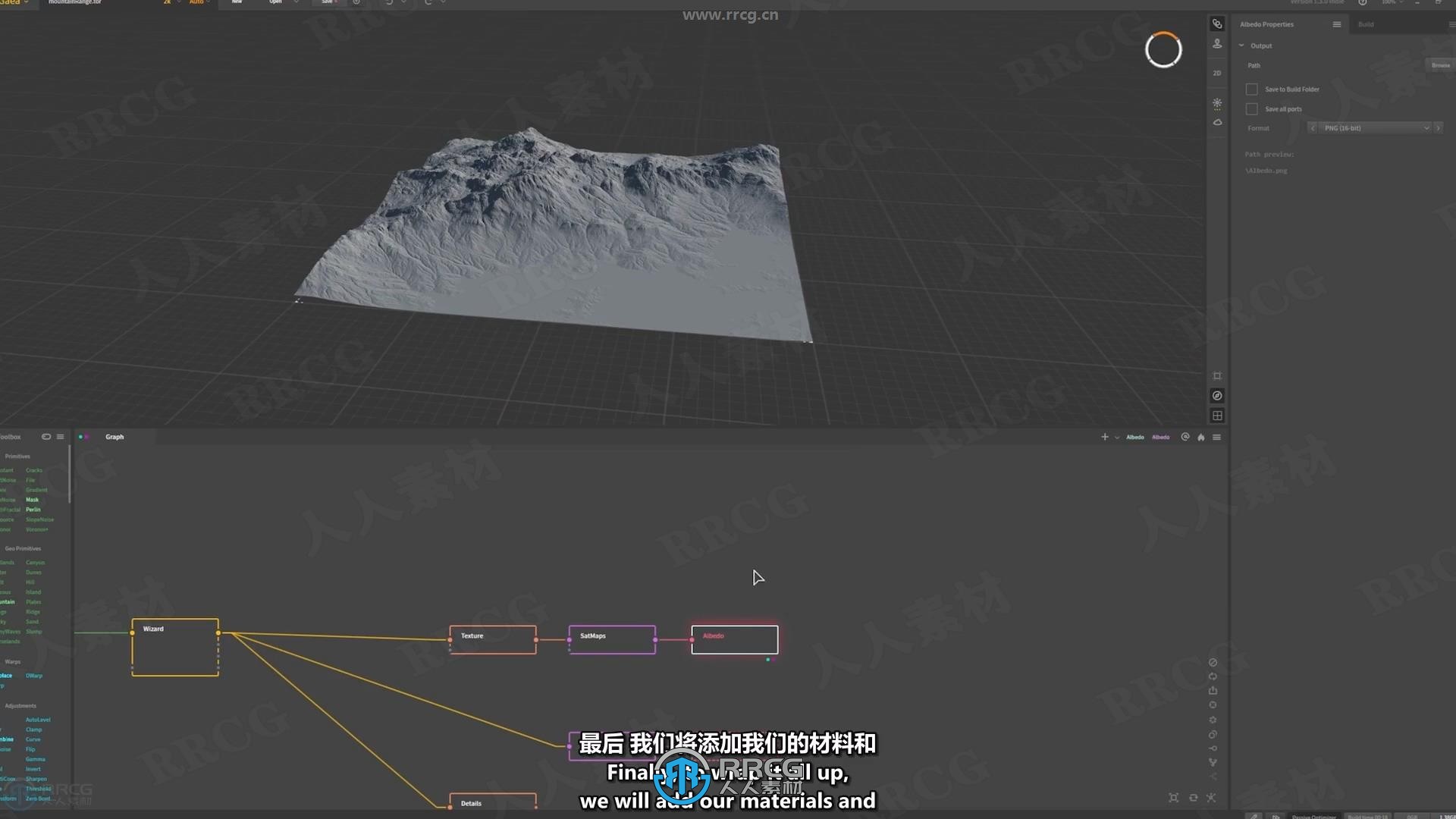Add a Mask node from Toolbox
1456x819 pixels.
click(32, 500)
